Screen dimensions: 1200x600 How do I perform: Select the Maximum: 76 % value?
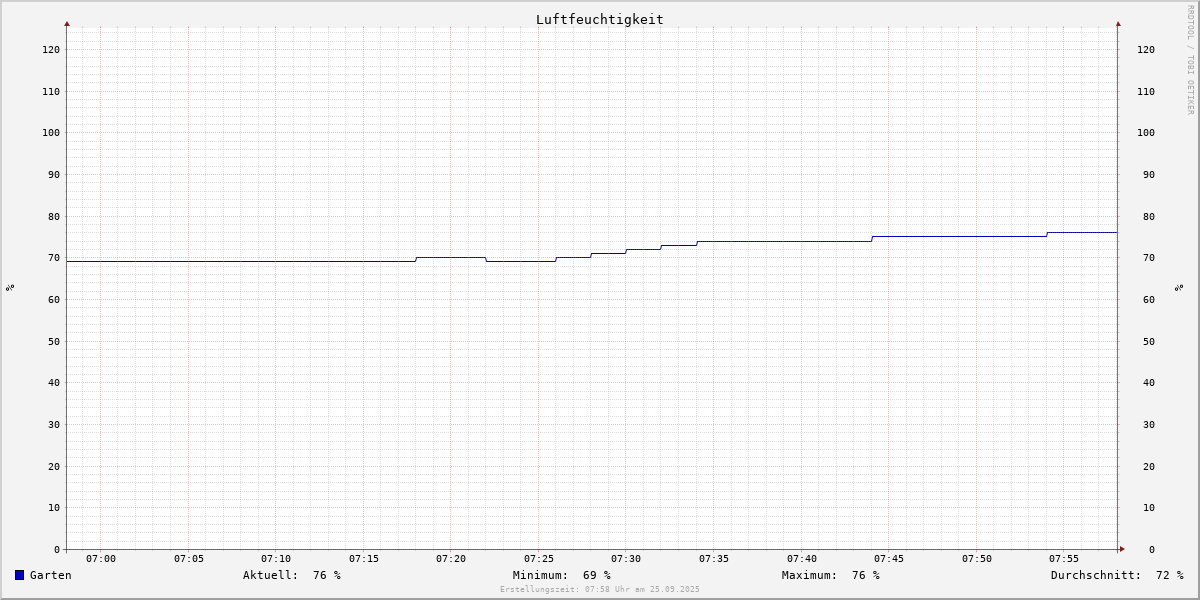(831, 575)
